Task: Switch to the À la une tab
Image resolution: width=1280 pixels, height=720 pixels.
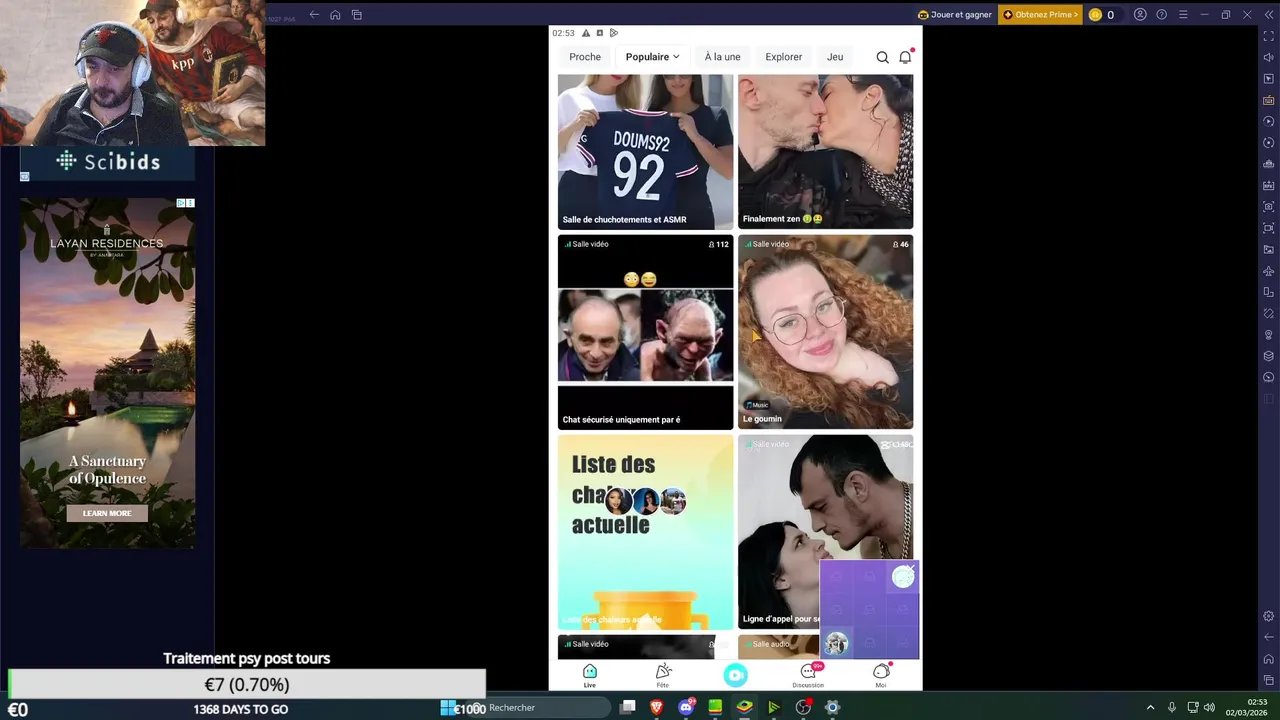Action: (x=722, y=57)
